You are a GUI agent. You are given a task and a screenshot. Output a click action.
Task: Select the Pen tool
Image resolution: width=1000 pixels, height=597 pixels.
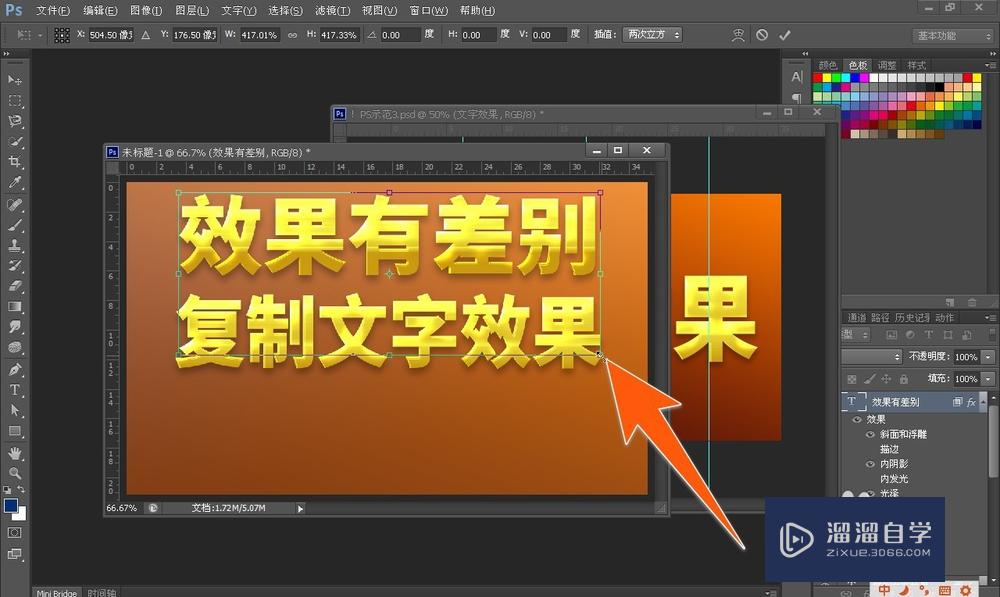(x=14, y=371)
